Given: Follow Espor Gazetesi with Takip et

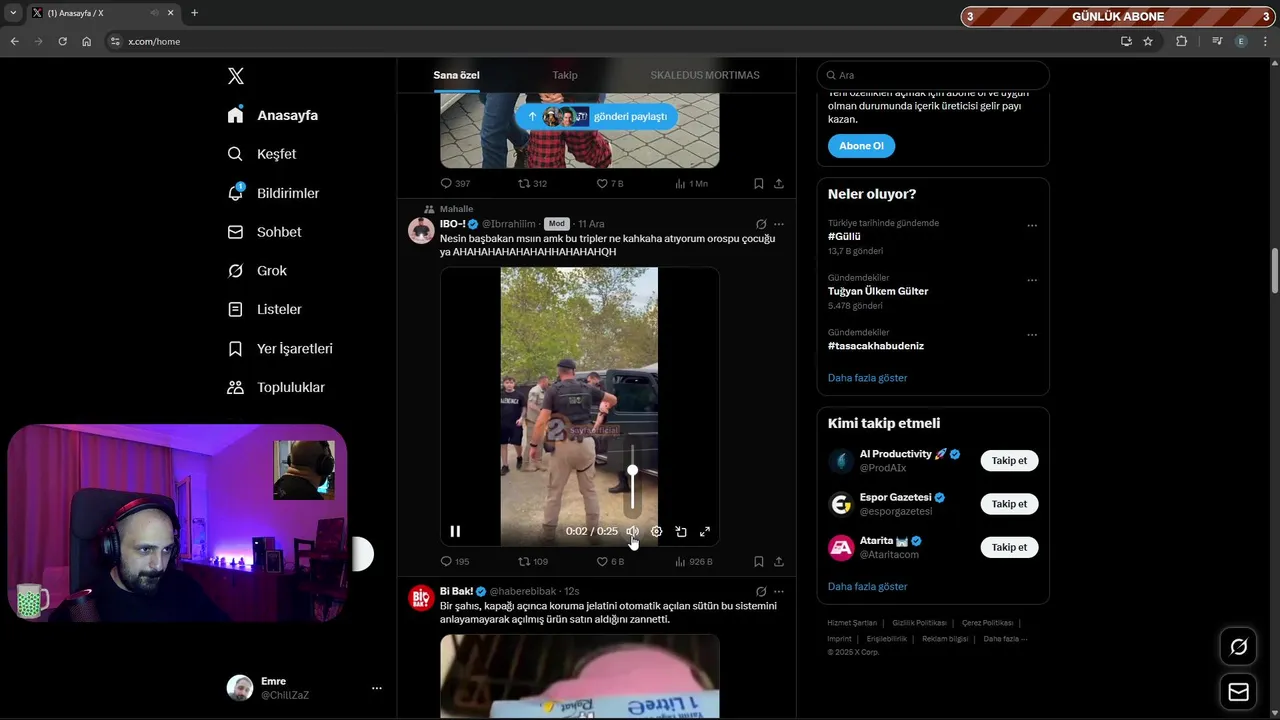Looking at the screenshot, I should point(1009,504).
